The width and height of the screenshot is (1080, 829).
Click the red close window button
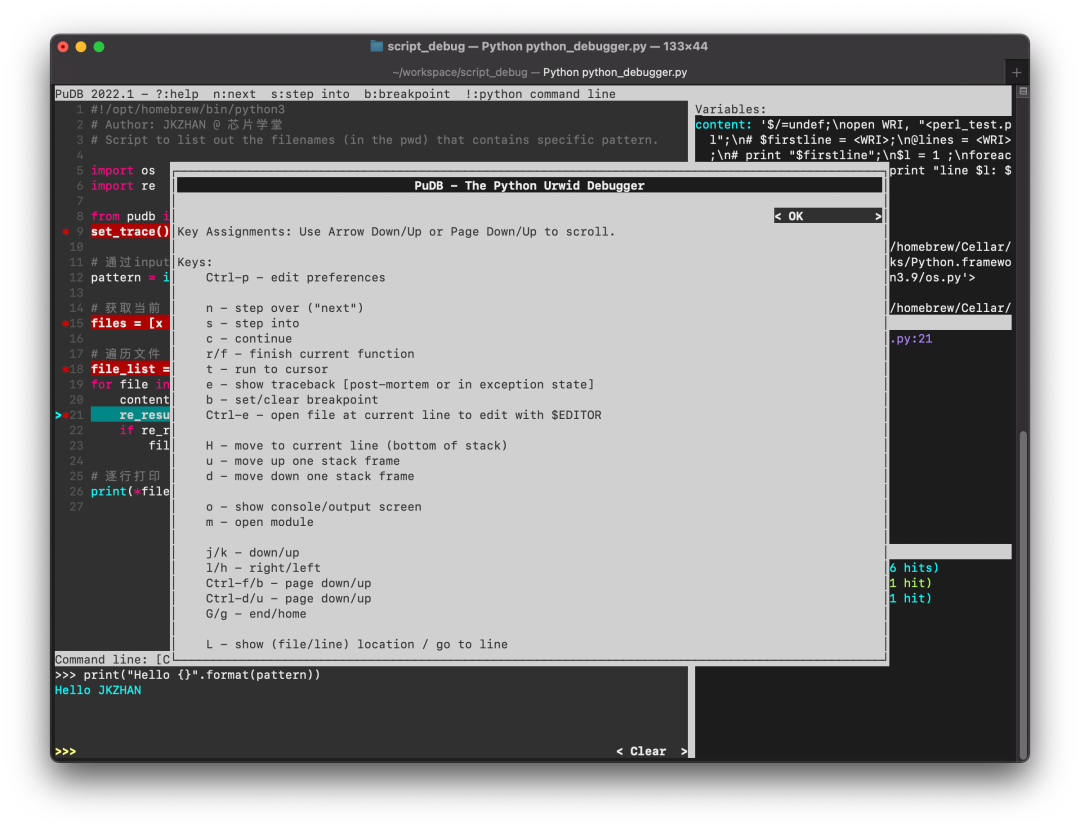(63, 47)
